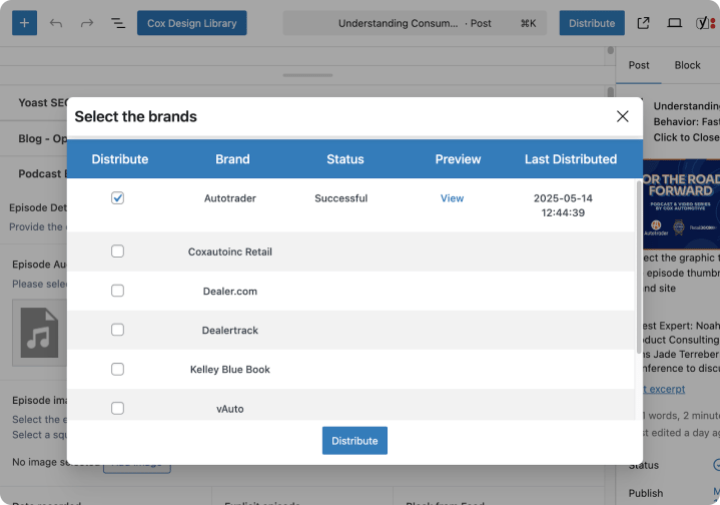Click the Brand column header
Viewport: 720px width, 505px height.
(x=233, y=159)
